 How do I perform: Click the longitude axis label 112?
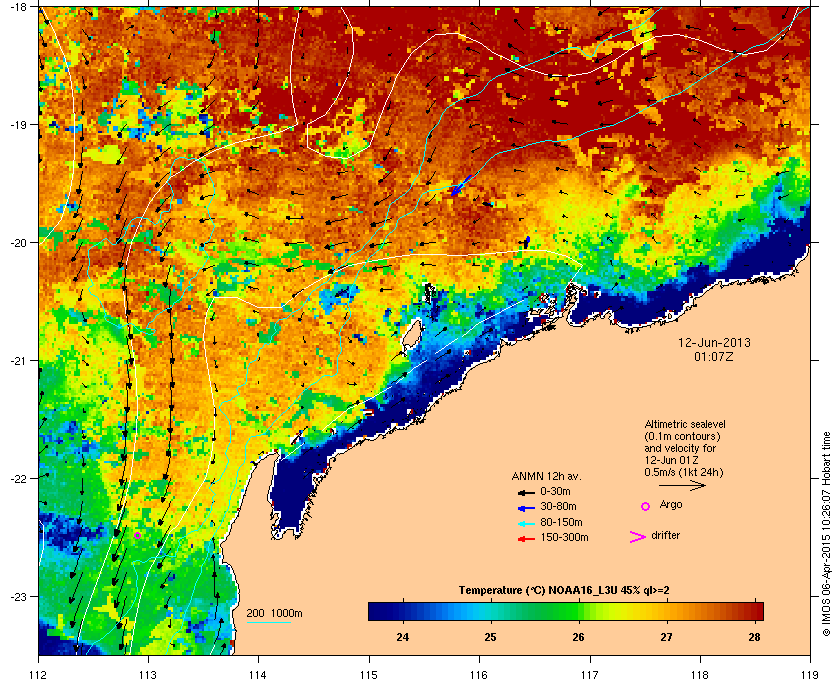click(x=38, y=675)
